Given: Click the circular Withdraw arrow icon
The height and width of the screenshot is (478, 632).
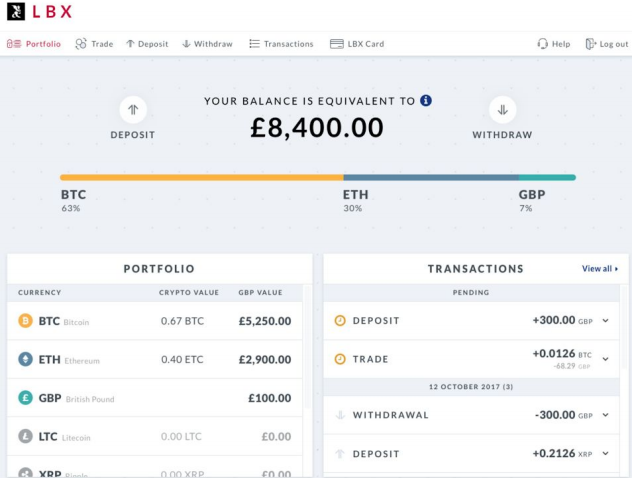Looking at the screenshot, I should (x=502, y=110).
